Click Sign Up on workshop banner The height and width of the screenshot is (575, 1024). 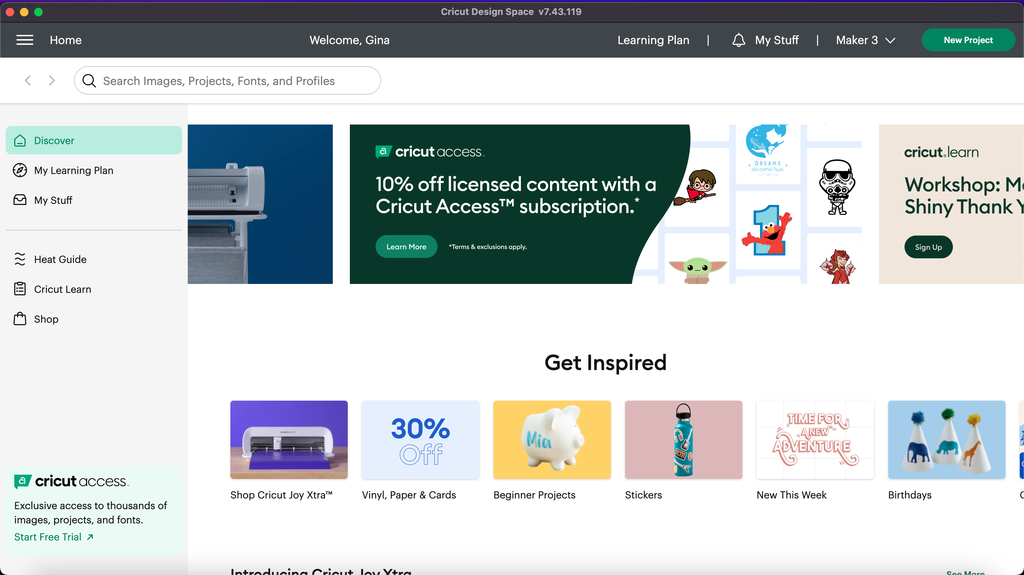[x=928, y=247]
